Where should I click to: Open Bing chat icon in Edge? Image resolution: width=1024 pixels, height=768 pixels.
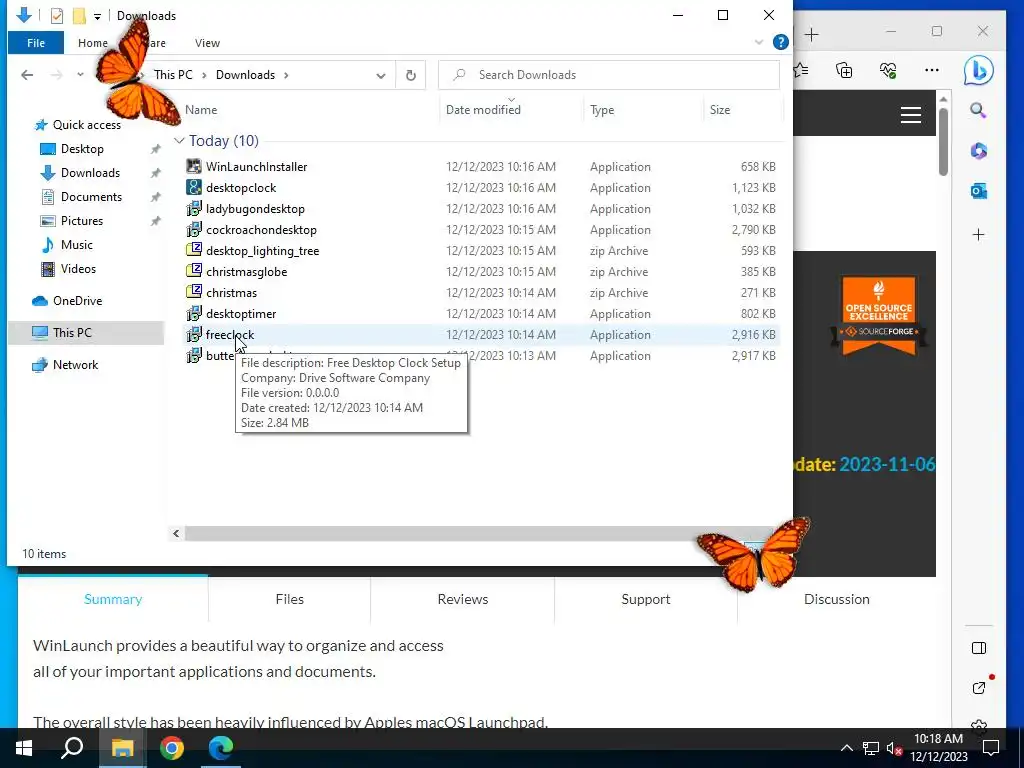point(978,71)
